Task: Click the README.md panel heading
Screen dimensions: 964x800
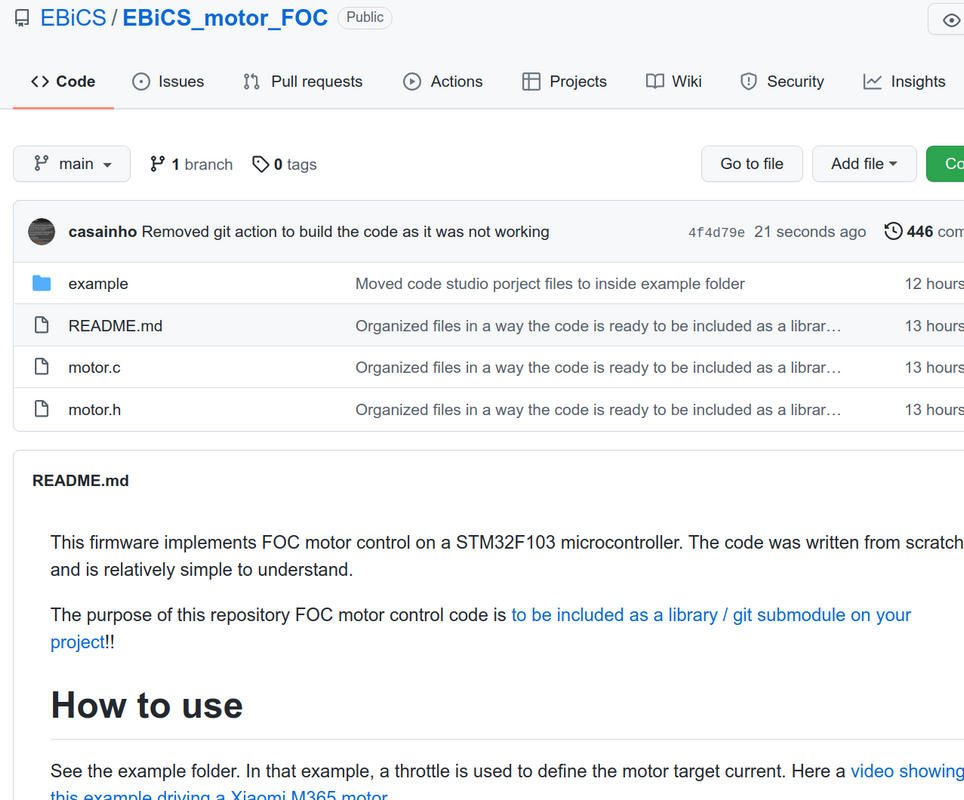Action: (81, 481)
